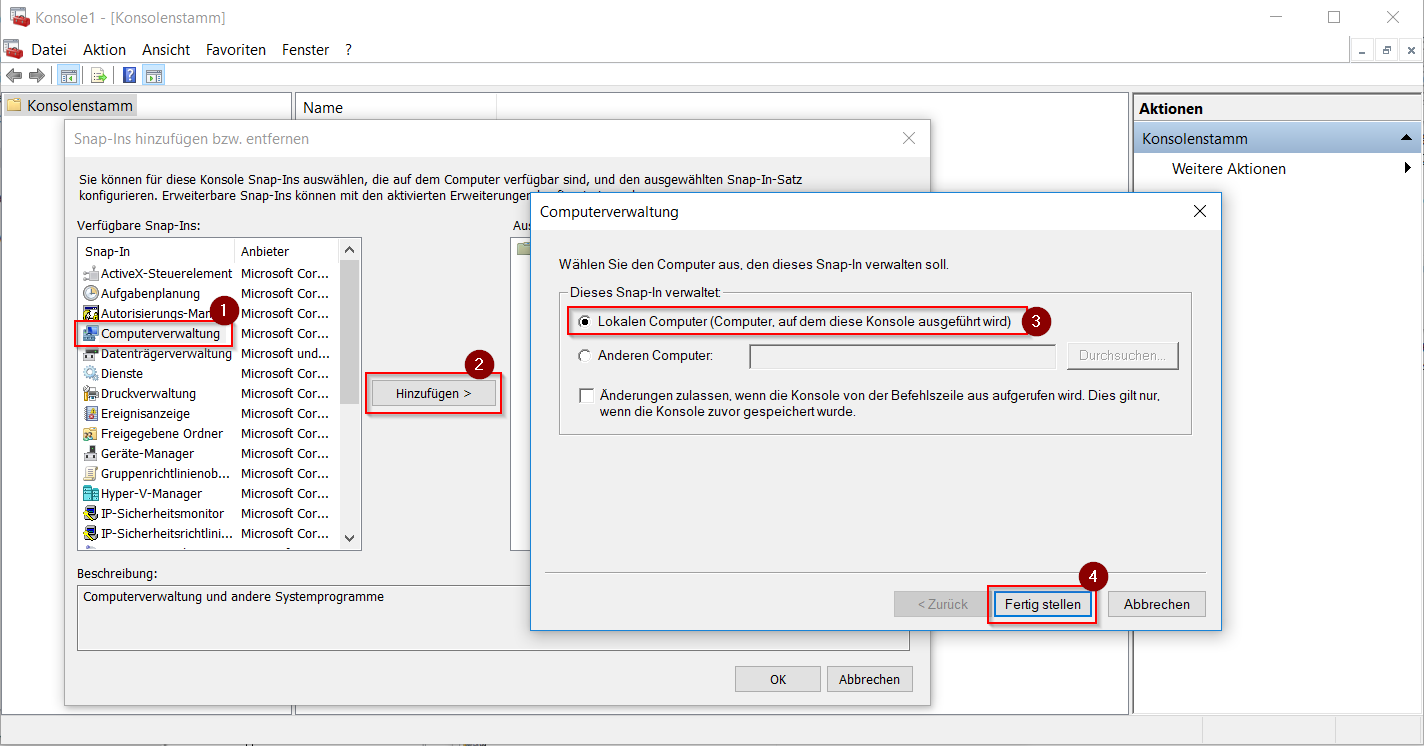Select the Dienste gear icon
The height and width of the screenshot is (746, 1424).
click(x=90, y=374)
